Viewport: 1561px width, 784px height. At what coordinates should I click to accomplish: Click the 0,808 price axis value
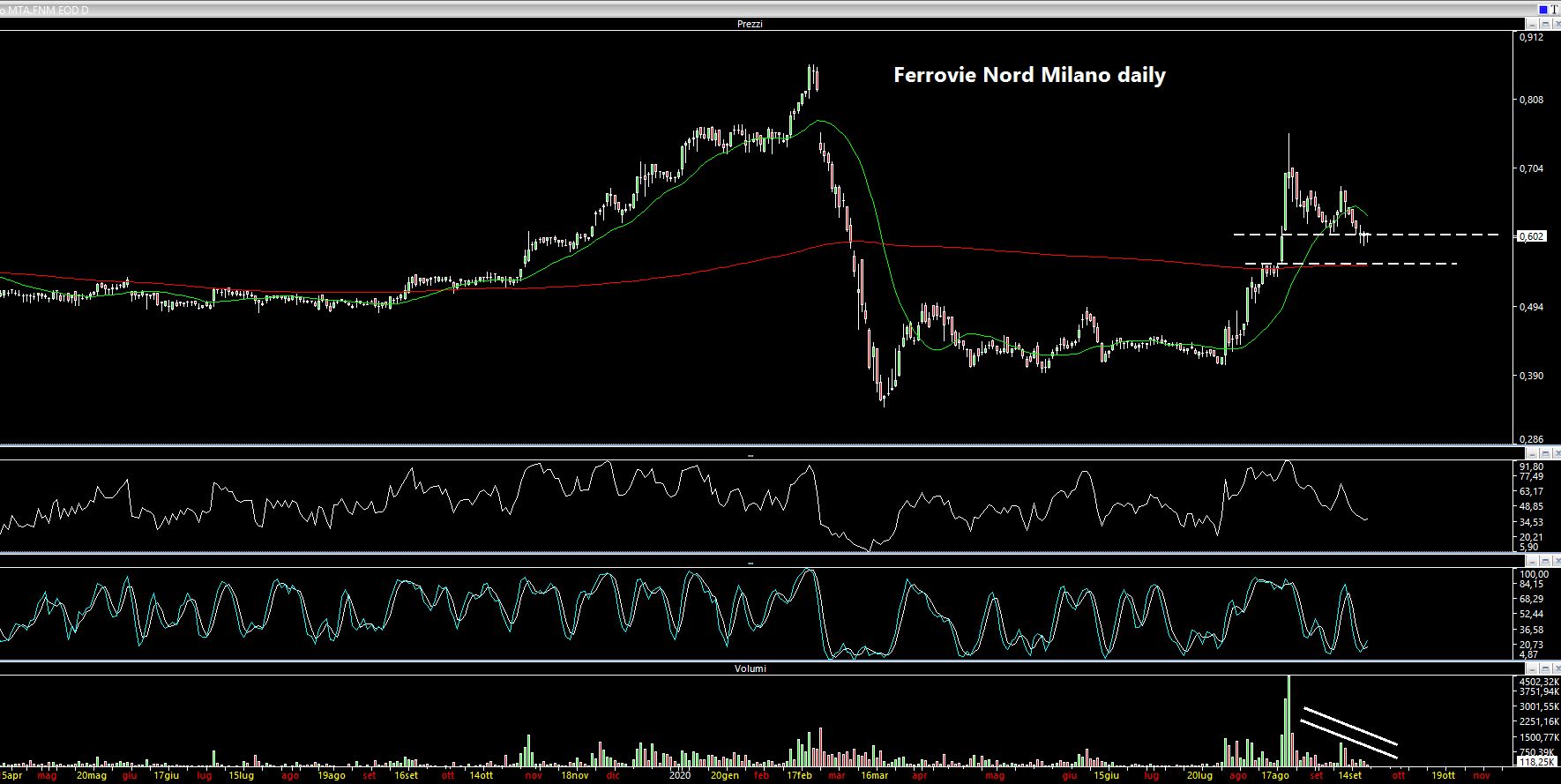(1531, 100)
